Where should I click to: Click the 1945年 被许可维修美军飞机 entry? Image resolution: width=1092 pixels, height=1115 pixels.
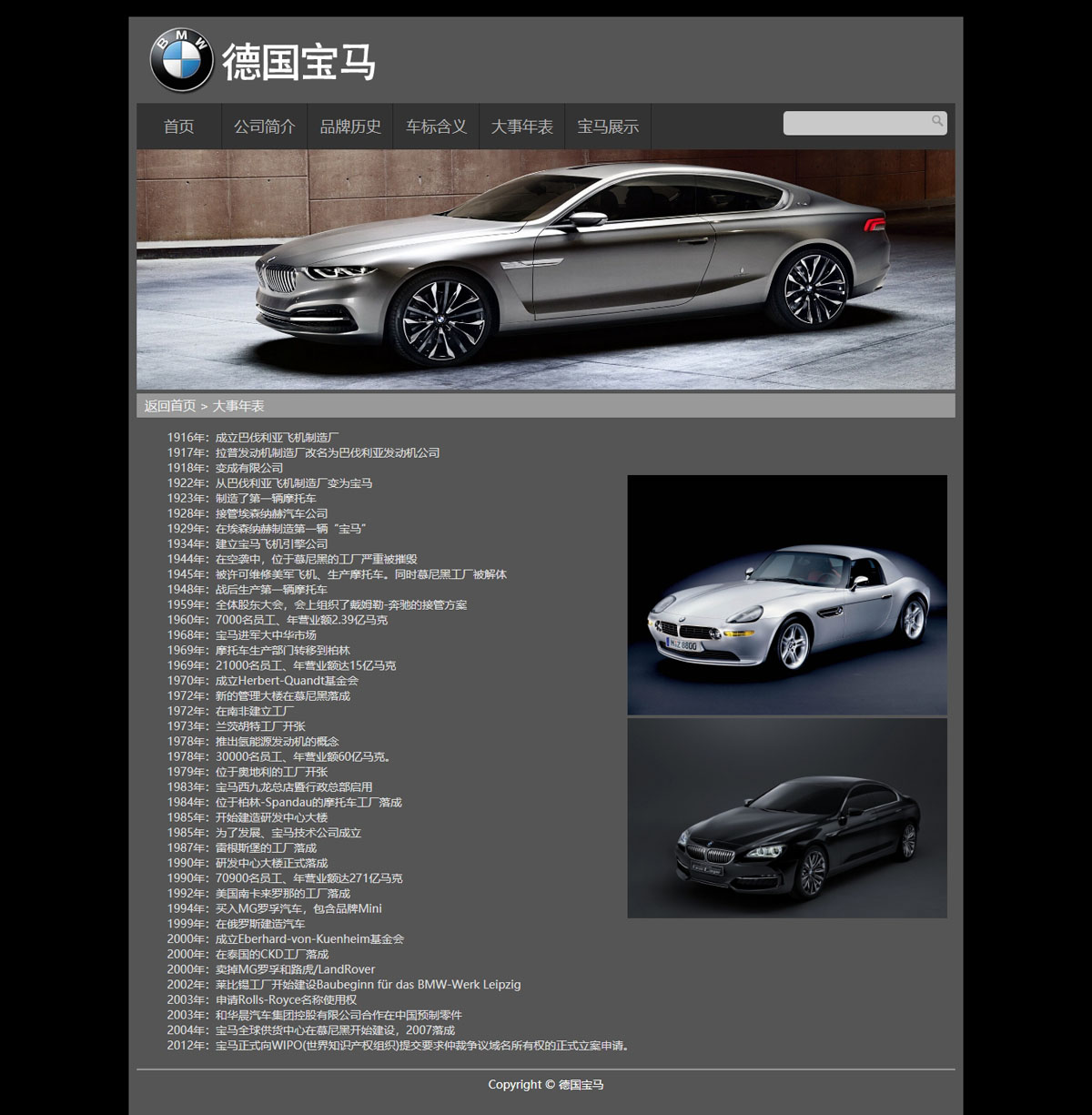pyautogui.click(x=337, y=574)
